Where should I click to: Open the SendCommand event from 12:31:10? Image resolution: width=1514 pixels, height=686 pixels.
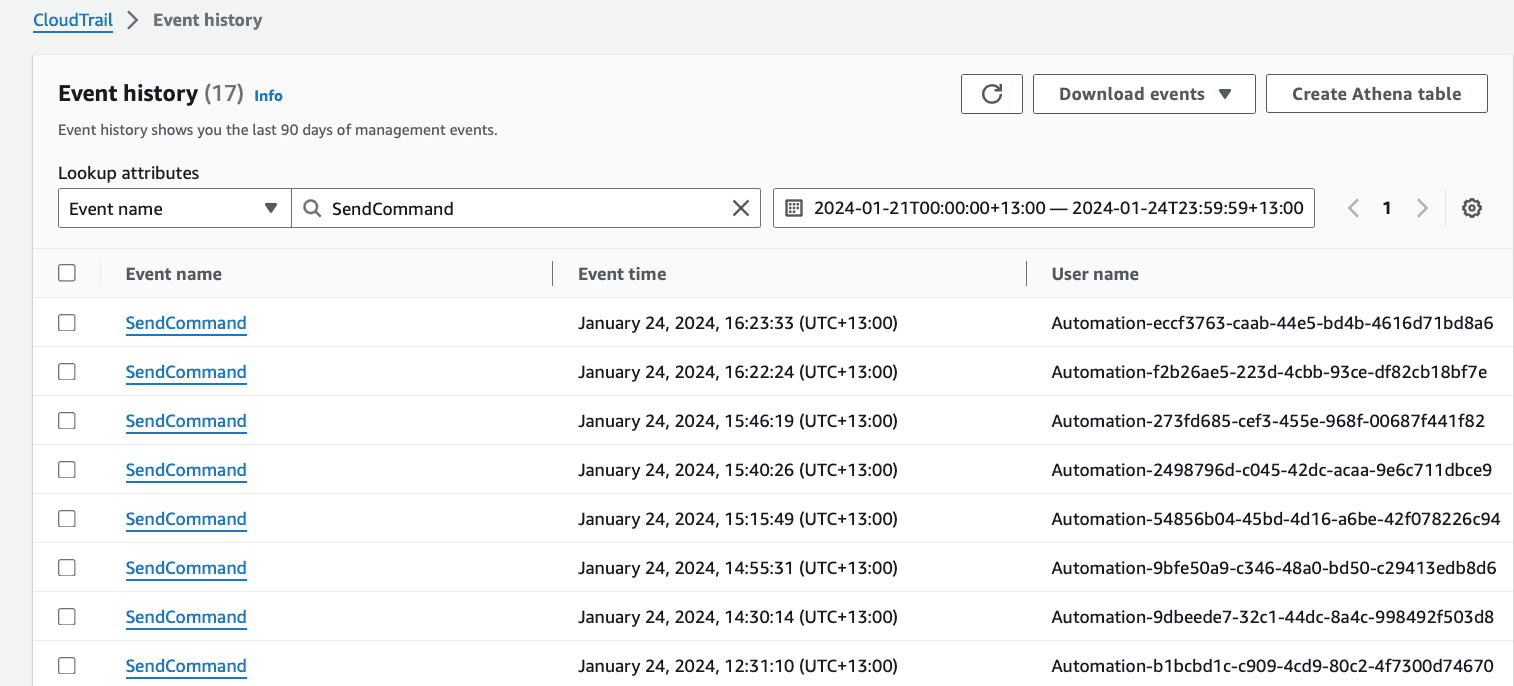click(186, 666)
